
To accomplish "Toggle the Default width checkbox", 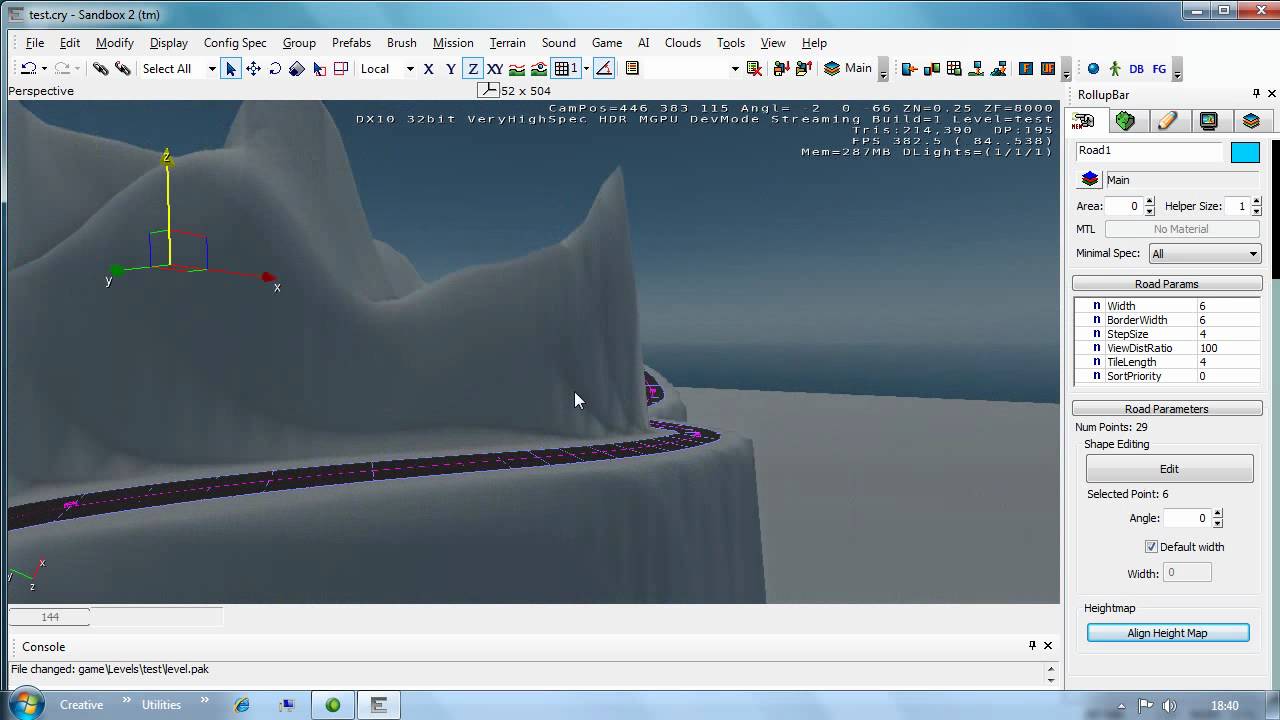I will [1152, 547].
